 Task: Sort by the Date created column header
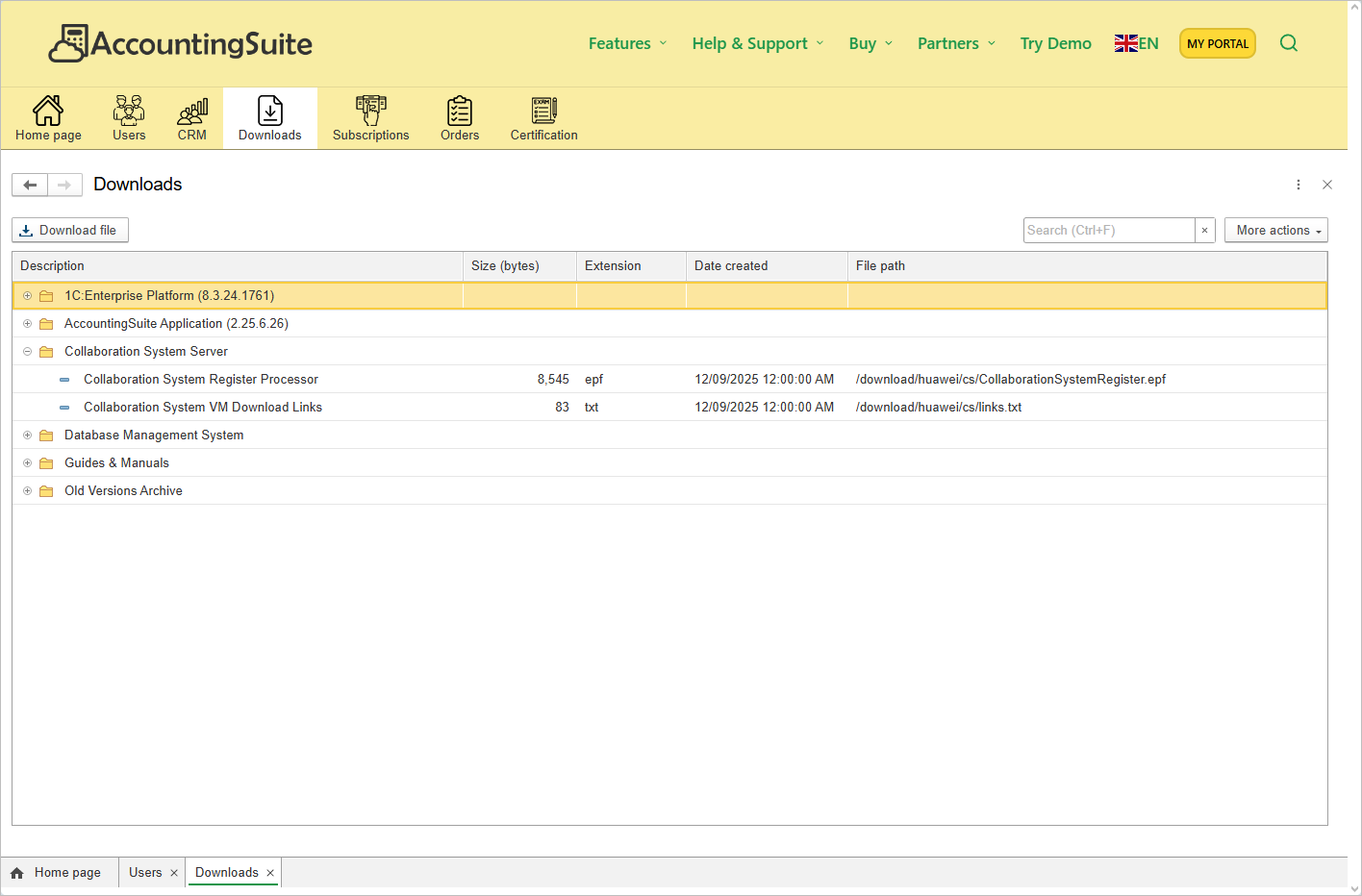(x=767, y=266)
